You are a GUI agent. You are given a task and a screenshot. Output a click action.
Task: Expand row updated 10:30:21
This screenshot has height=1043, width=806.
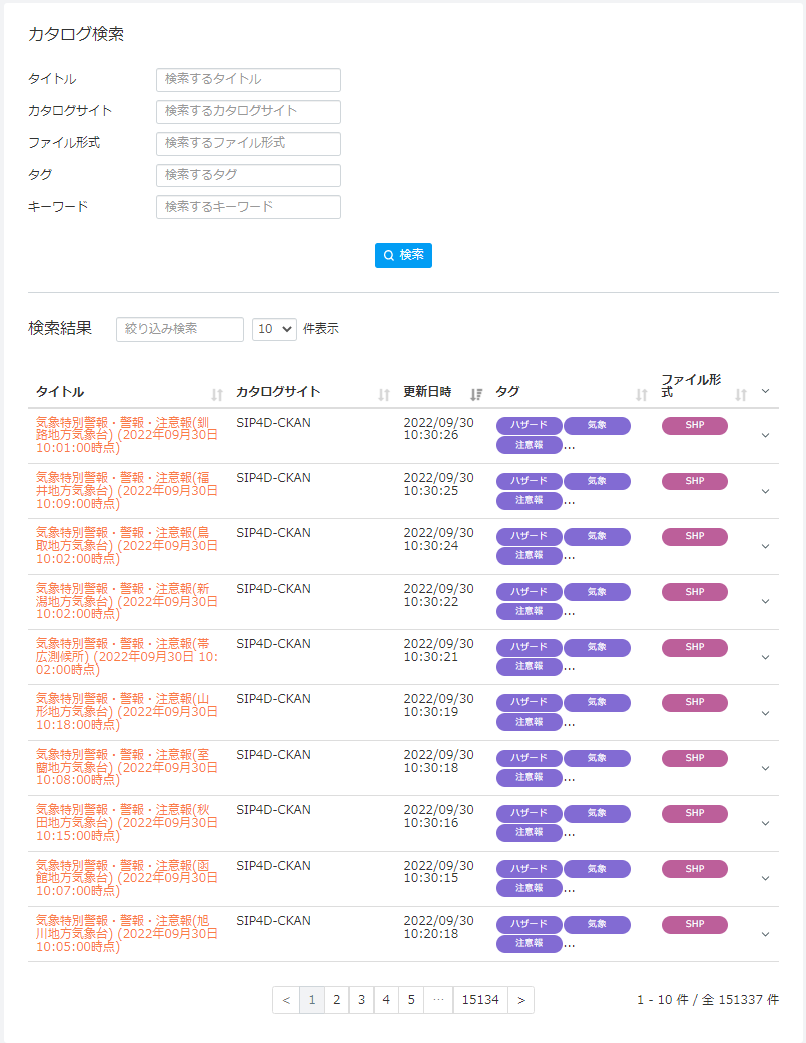pos(765,657)
